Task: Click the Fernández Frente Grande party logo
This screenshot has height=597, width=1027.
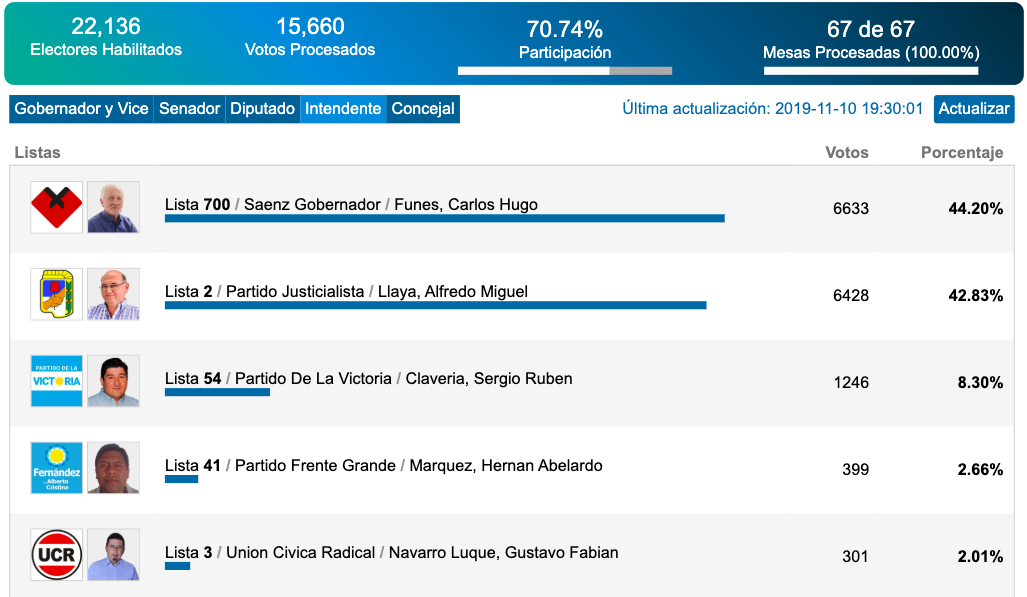Action: point(56,468)
